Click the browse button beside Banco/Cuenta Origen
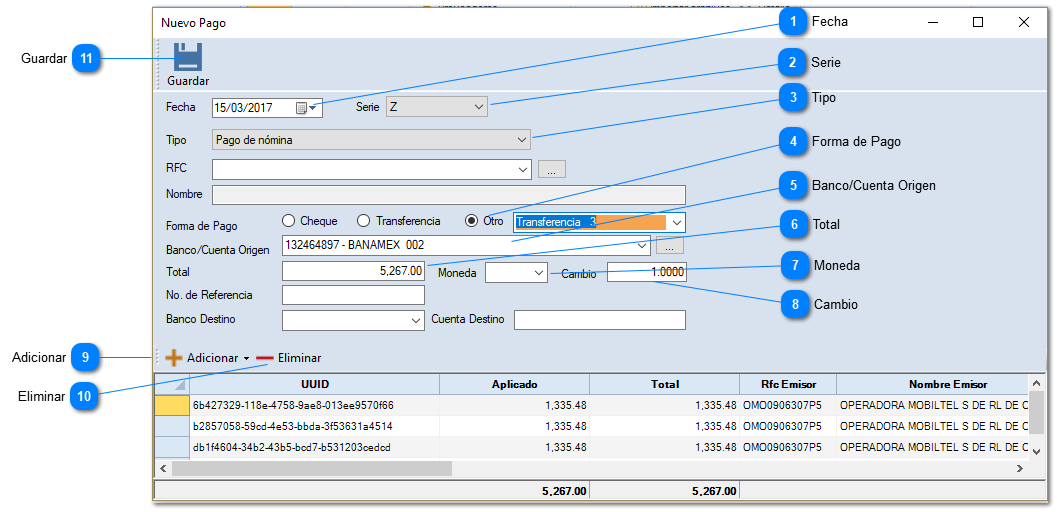This screenshot has width=1057, height=512. (670, 245)
